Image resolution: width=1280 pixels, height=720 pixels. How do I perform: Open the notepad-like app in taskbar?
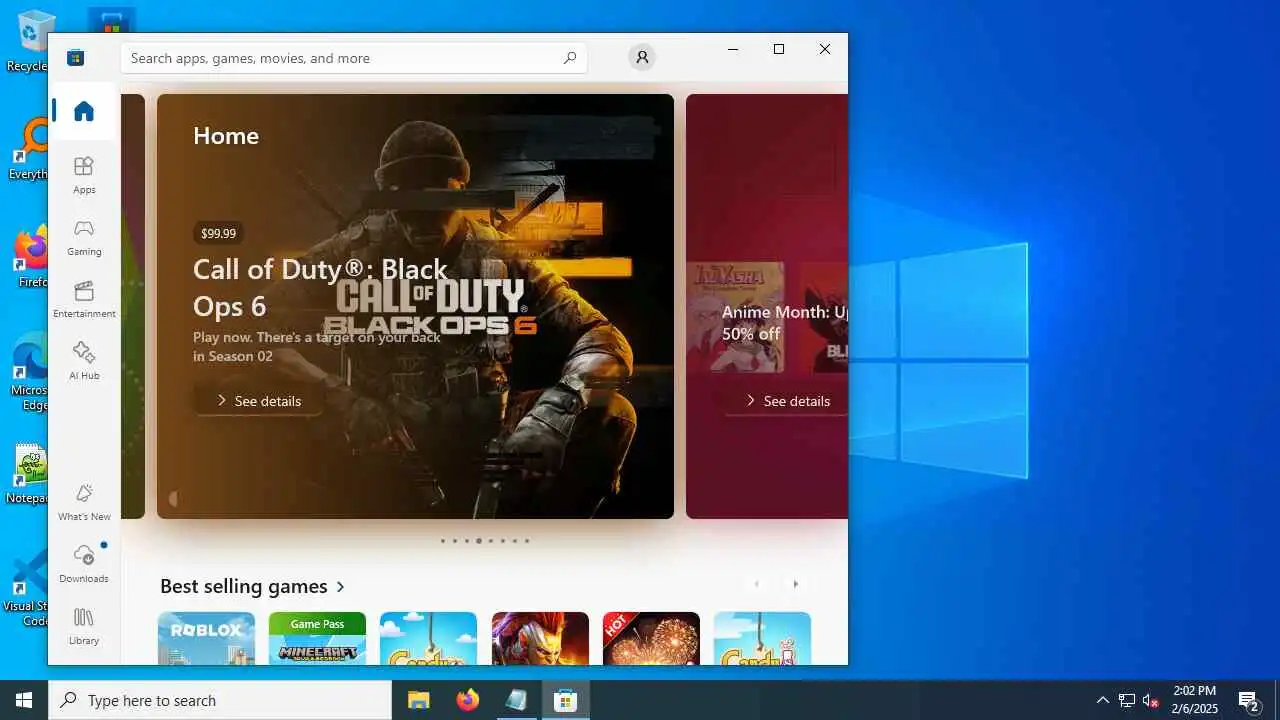[516, 700]
